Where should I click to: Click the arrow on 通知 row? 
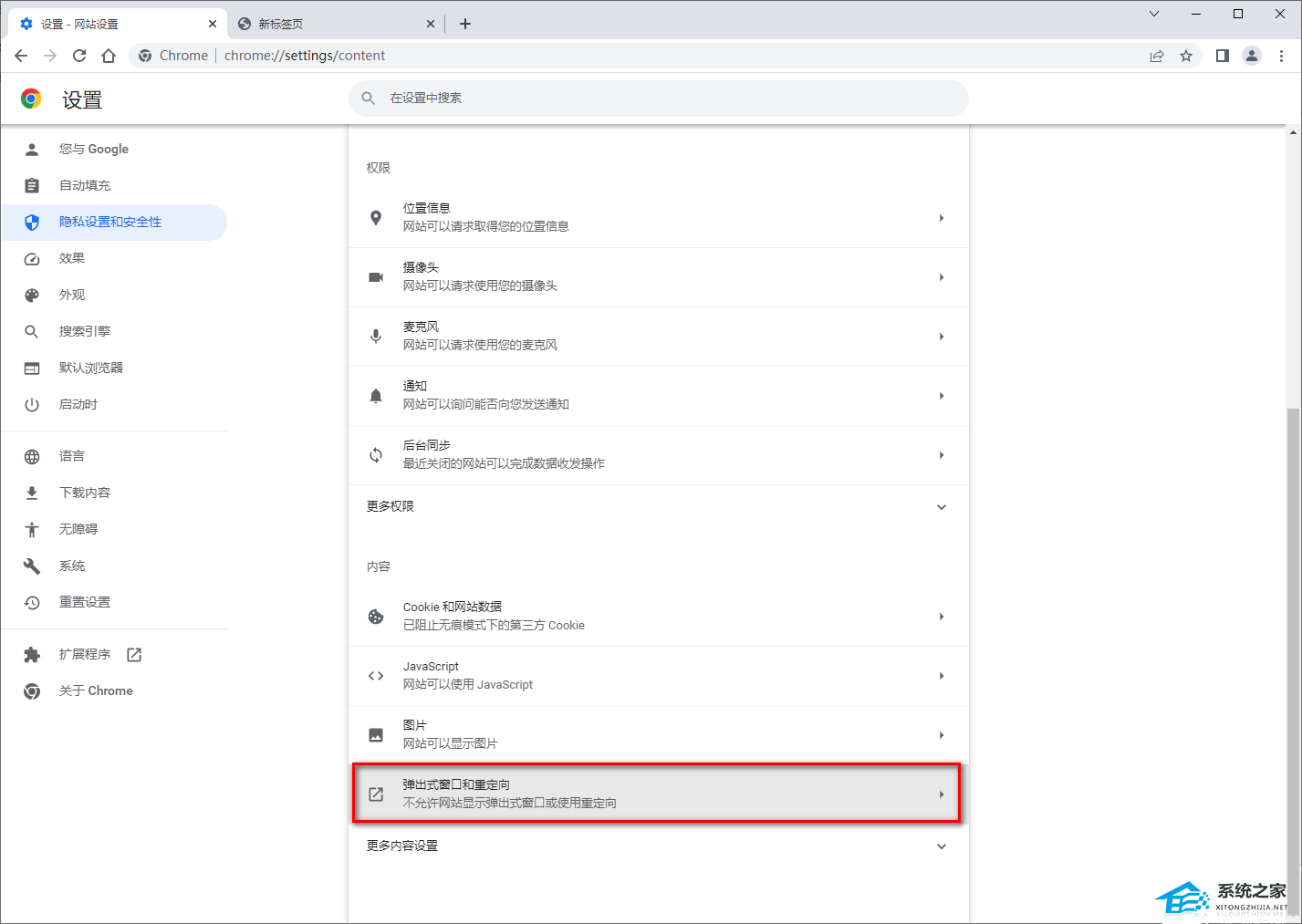(942, 396)
